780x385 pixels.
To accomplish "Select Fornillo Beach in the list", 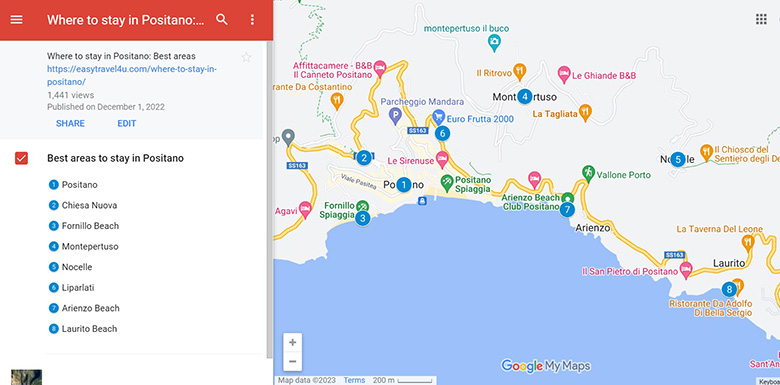I will click(x=90, y=226).
